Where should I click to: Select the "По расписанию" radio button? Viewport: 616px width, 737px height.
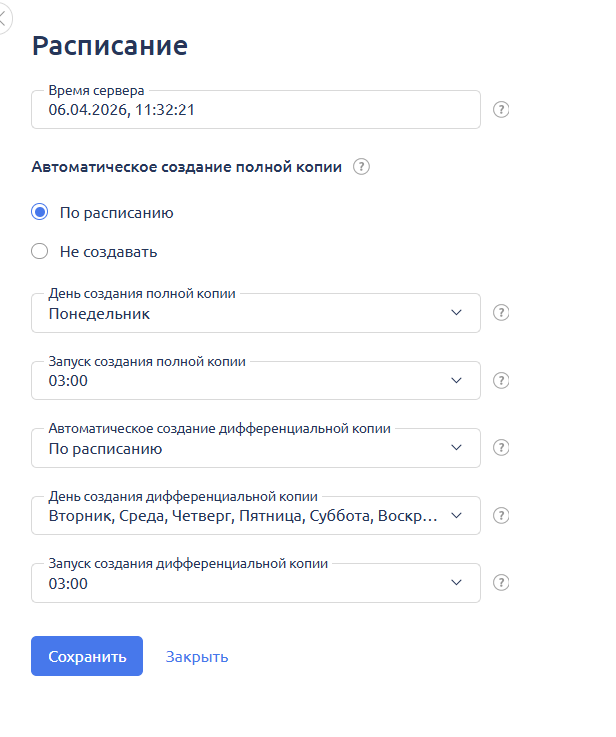point(40,212)
